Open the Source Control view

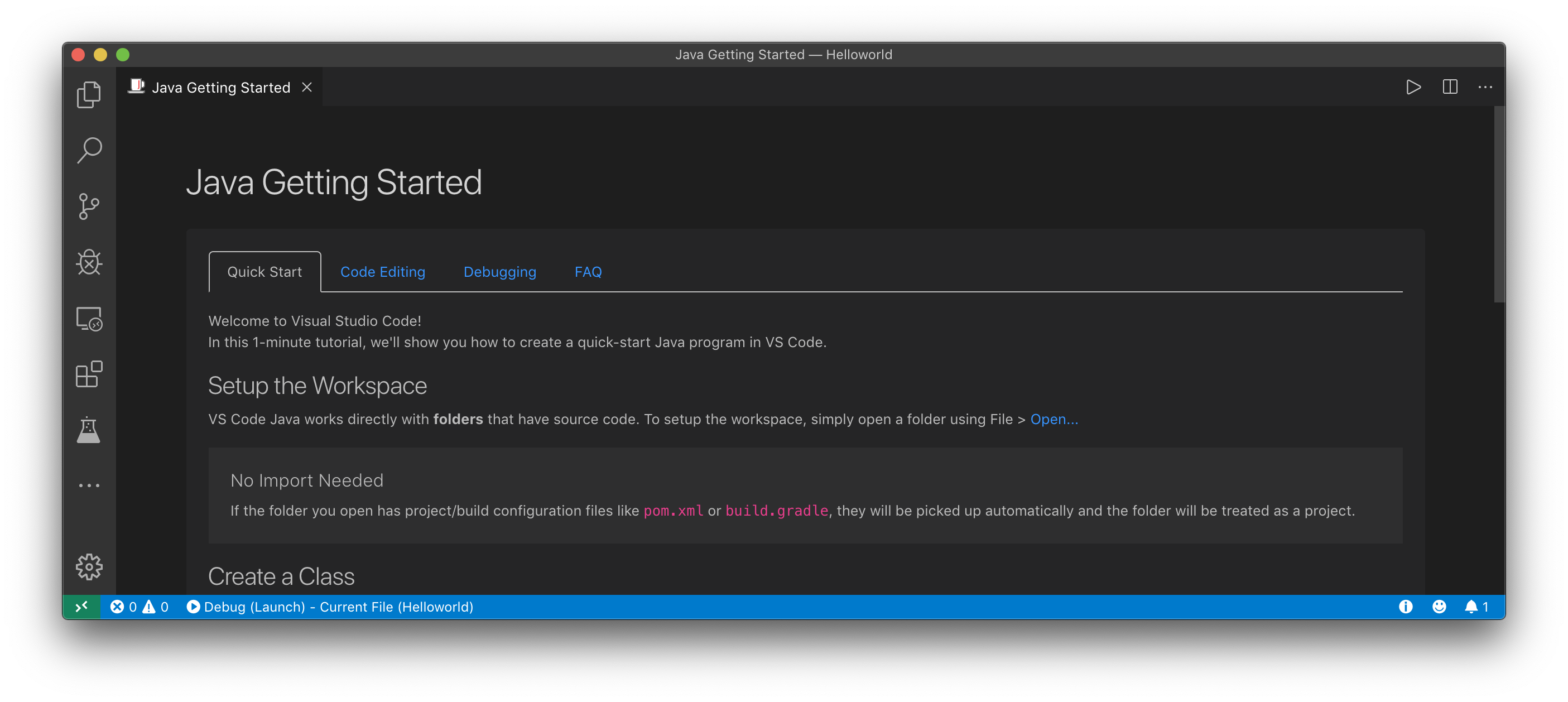89,206
